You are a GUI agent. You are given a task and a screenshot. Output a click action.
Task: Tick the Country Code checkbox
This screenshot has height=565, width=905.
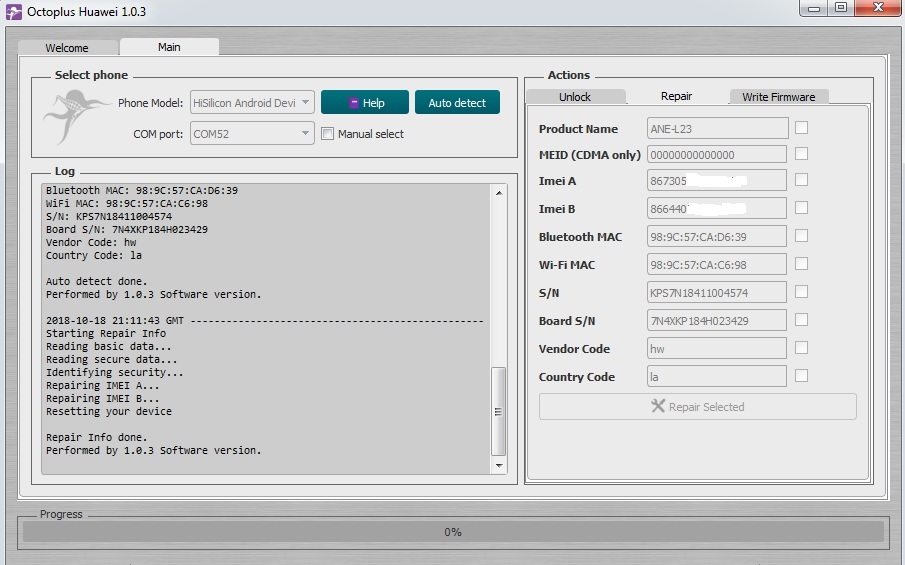[801, 376]
